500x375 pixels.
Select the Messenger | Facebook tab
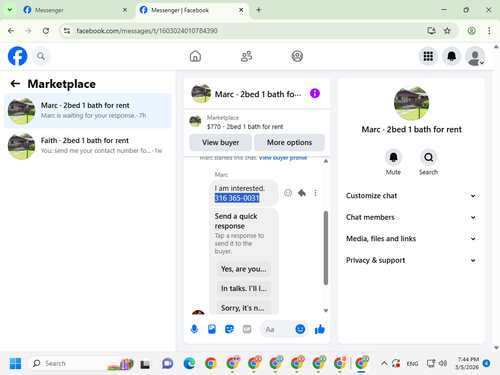(192, 10)
